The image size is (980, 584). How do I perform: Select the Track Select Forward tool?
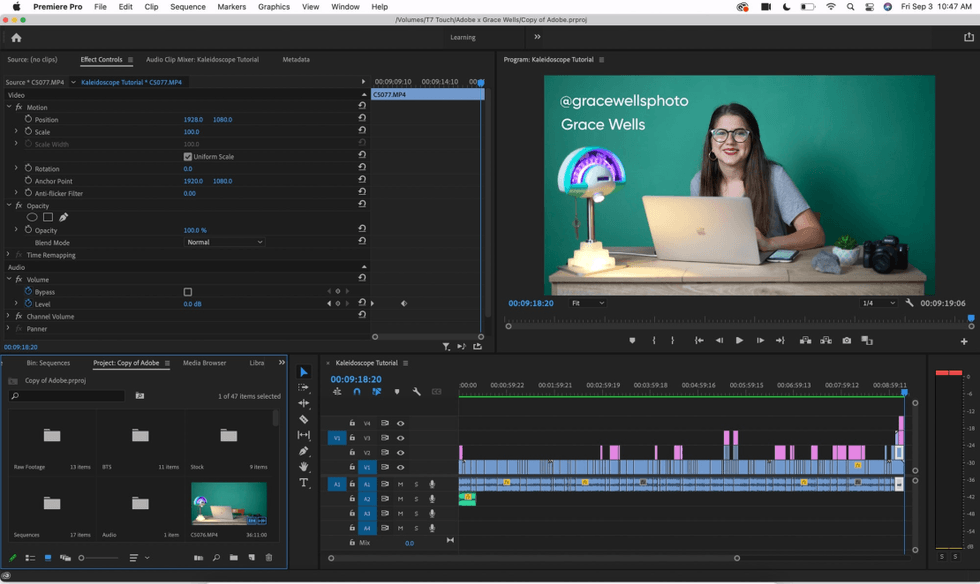(x=304, y=388)
